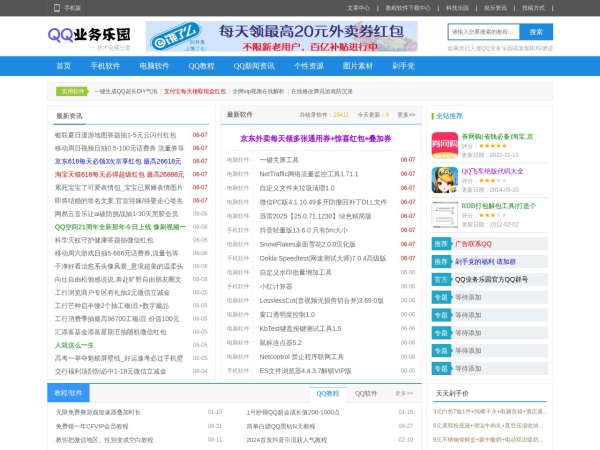Switch to the QQ教程 tab
Viewport: 600px width, 450px height.
coord(328,393)
